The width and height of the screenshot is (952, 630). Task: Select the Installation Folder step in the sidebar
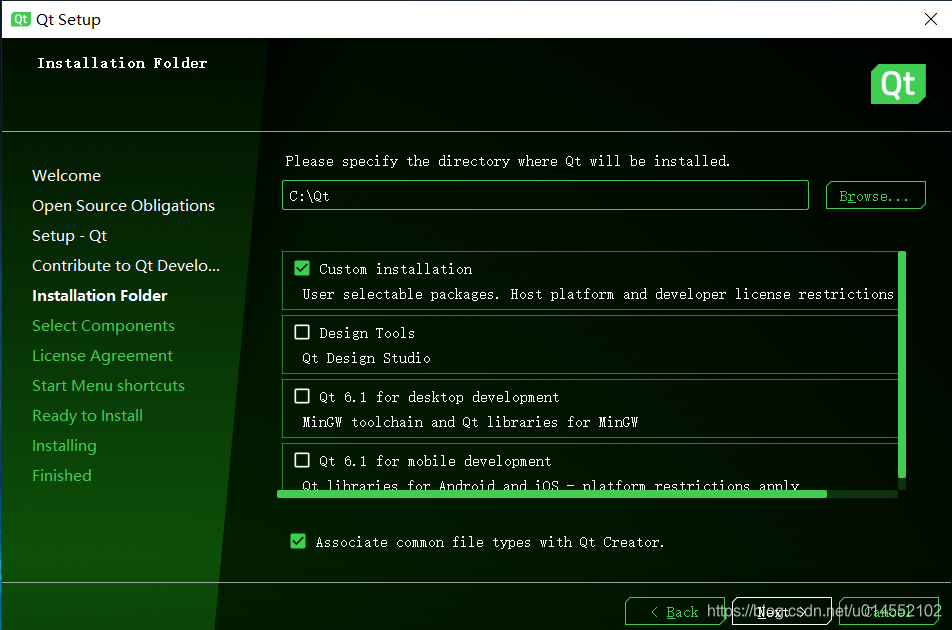pos(100,296)
